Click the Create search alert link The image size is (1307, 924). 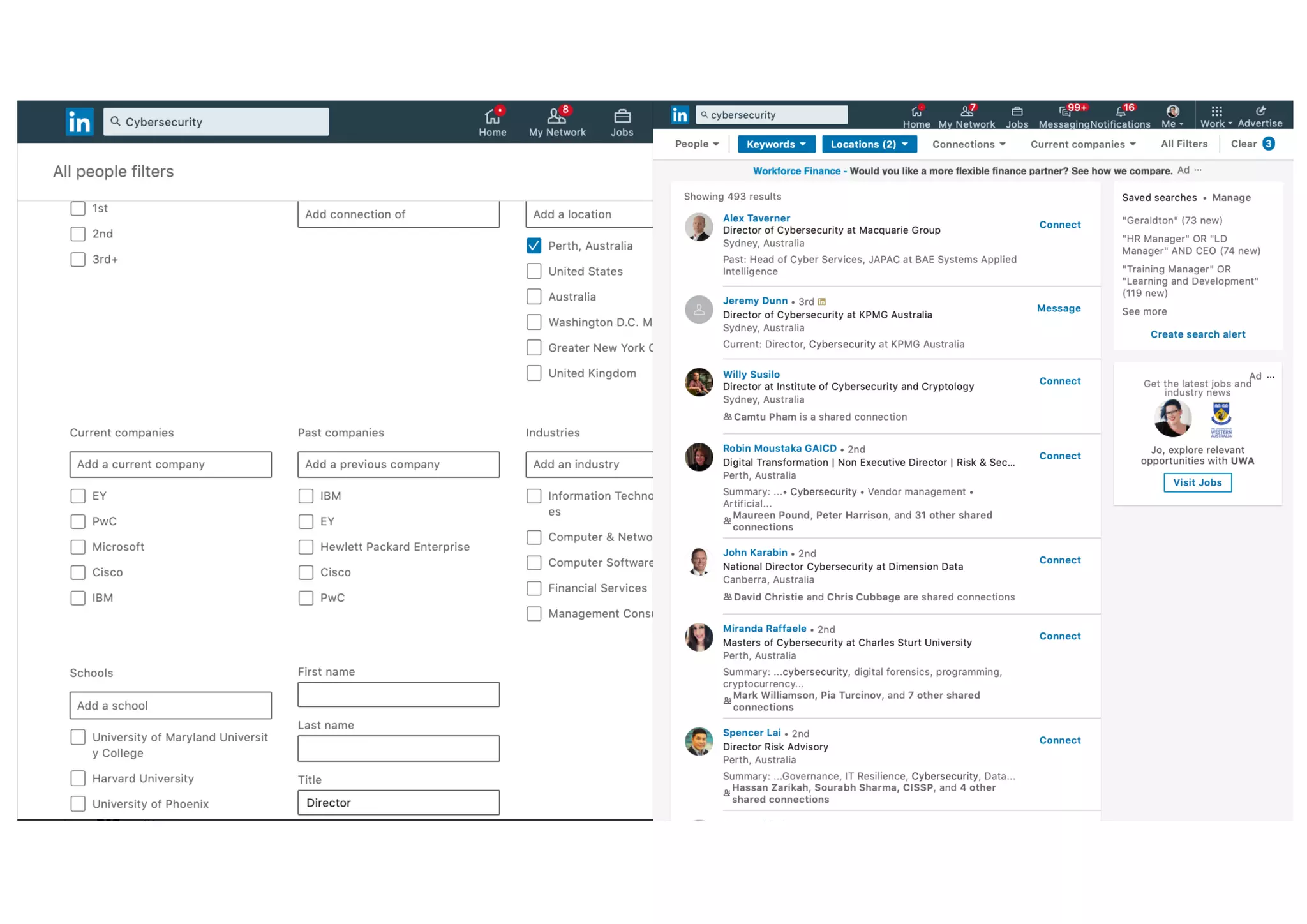[1197, 334]
